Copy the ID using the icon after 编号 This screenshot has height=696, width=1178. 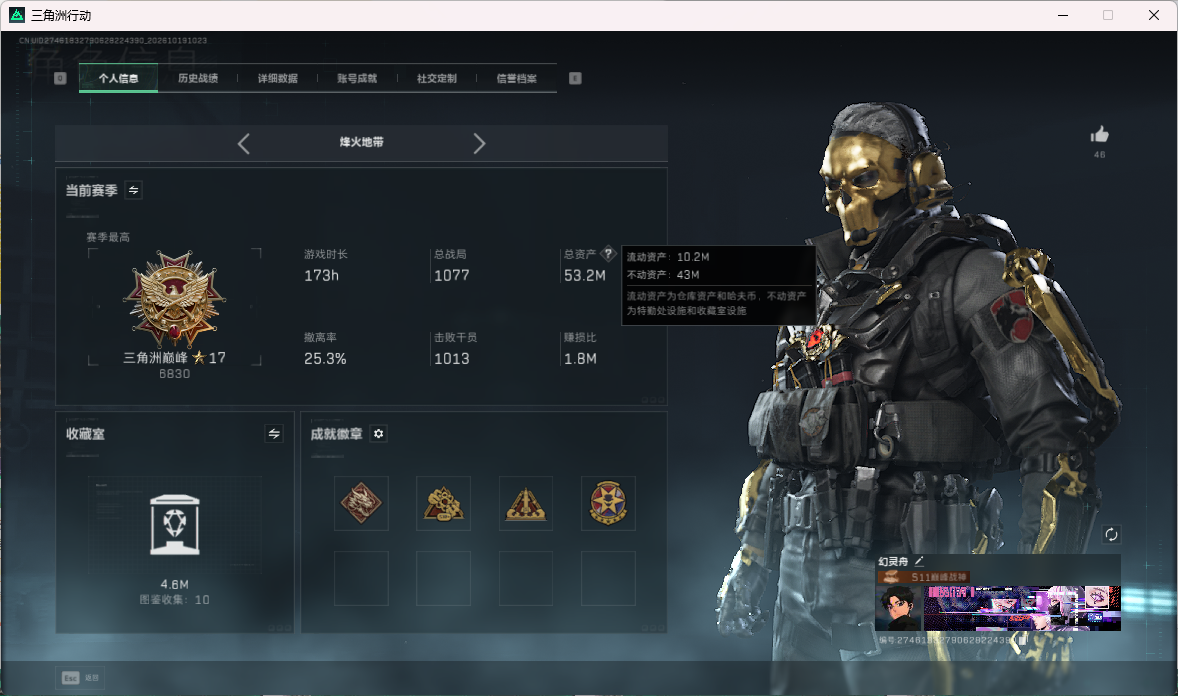click(1022, 640)
